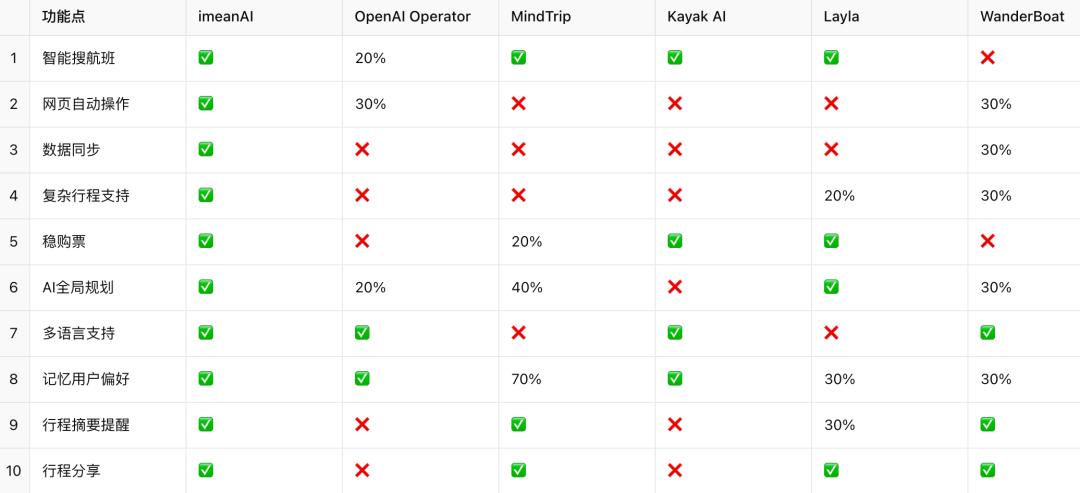Click the red cross for Kayak AI 行程分享
The width and height of the screenshot is (1080, 493).
(675, 471)
